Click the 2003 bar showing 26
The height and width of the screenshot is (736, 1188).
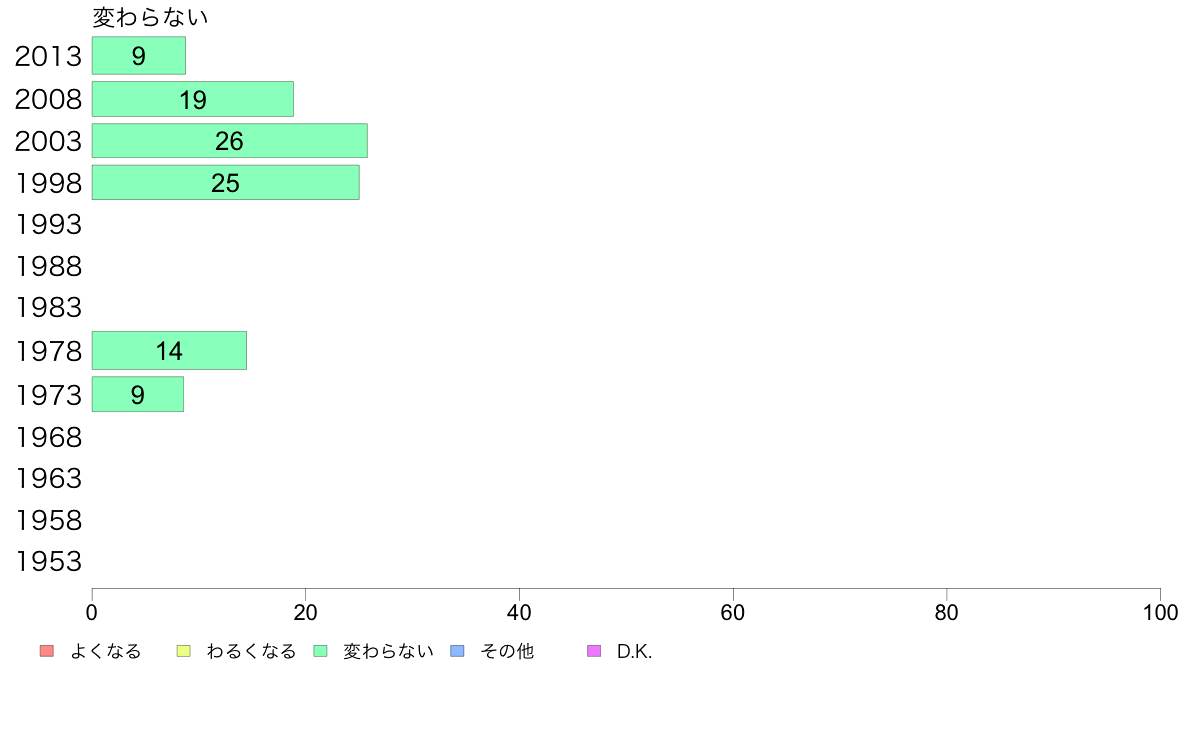pyautogui.click(x=230, y=140)
